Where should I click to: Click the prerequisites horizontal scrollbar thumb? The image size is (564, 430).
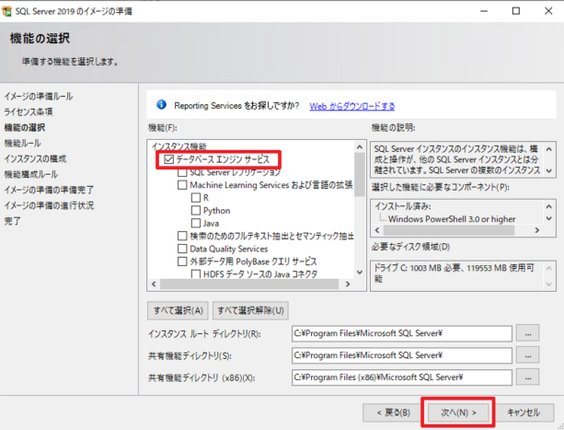point(449,230)
